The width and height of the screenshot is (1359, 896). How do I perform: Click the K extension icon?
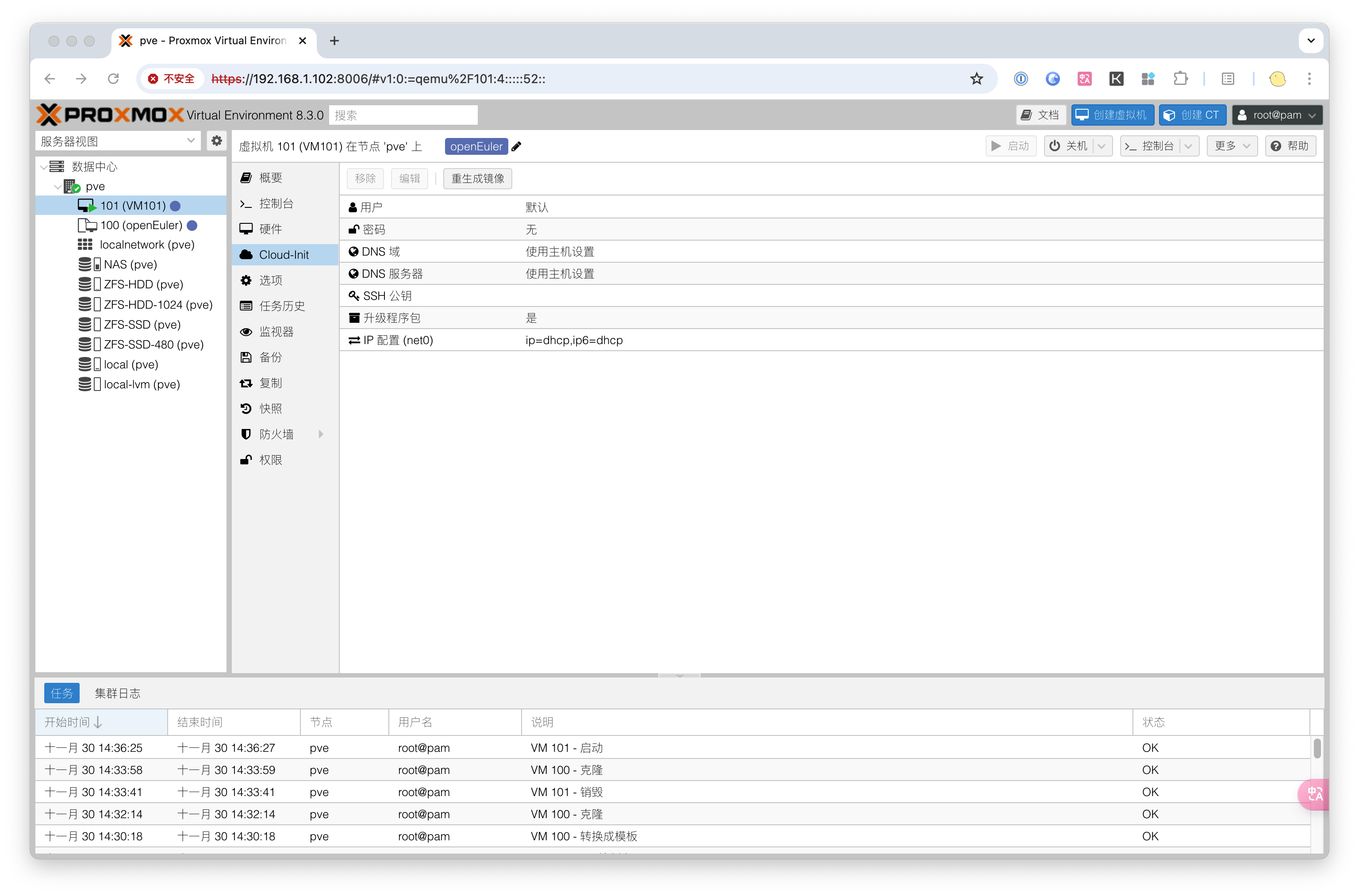point(1116,79)
